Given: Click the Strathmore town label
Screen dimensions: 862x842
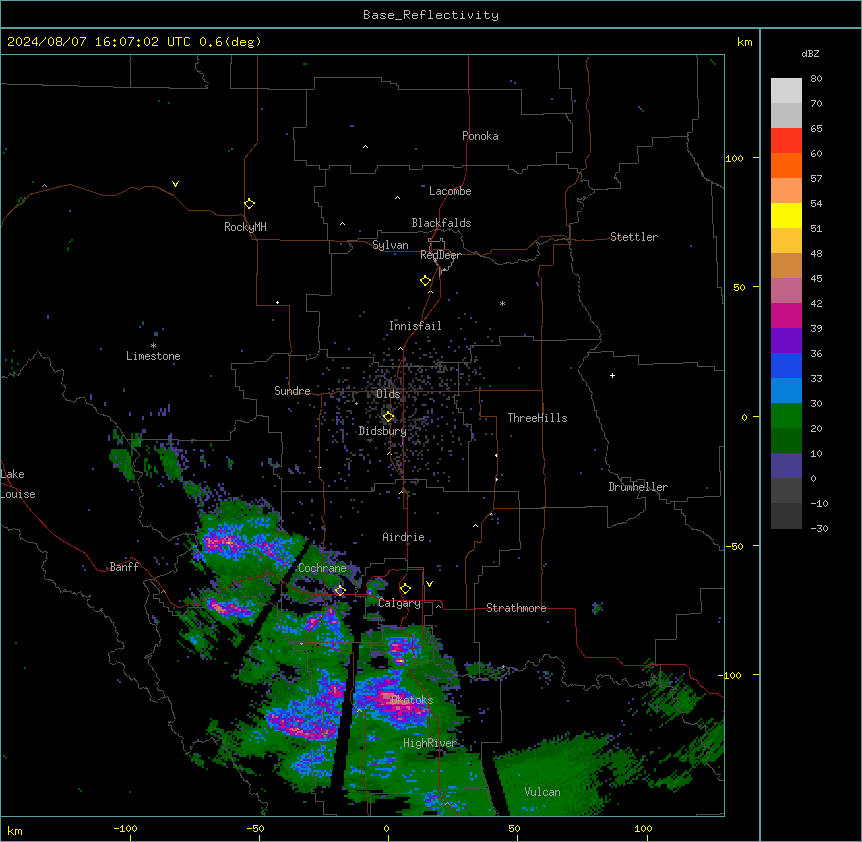Looking at the screenshot, I should tap(516, 608).
